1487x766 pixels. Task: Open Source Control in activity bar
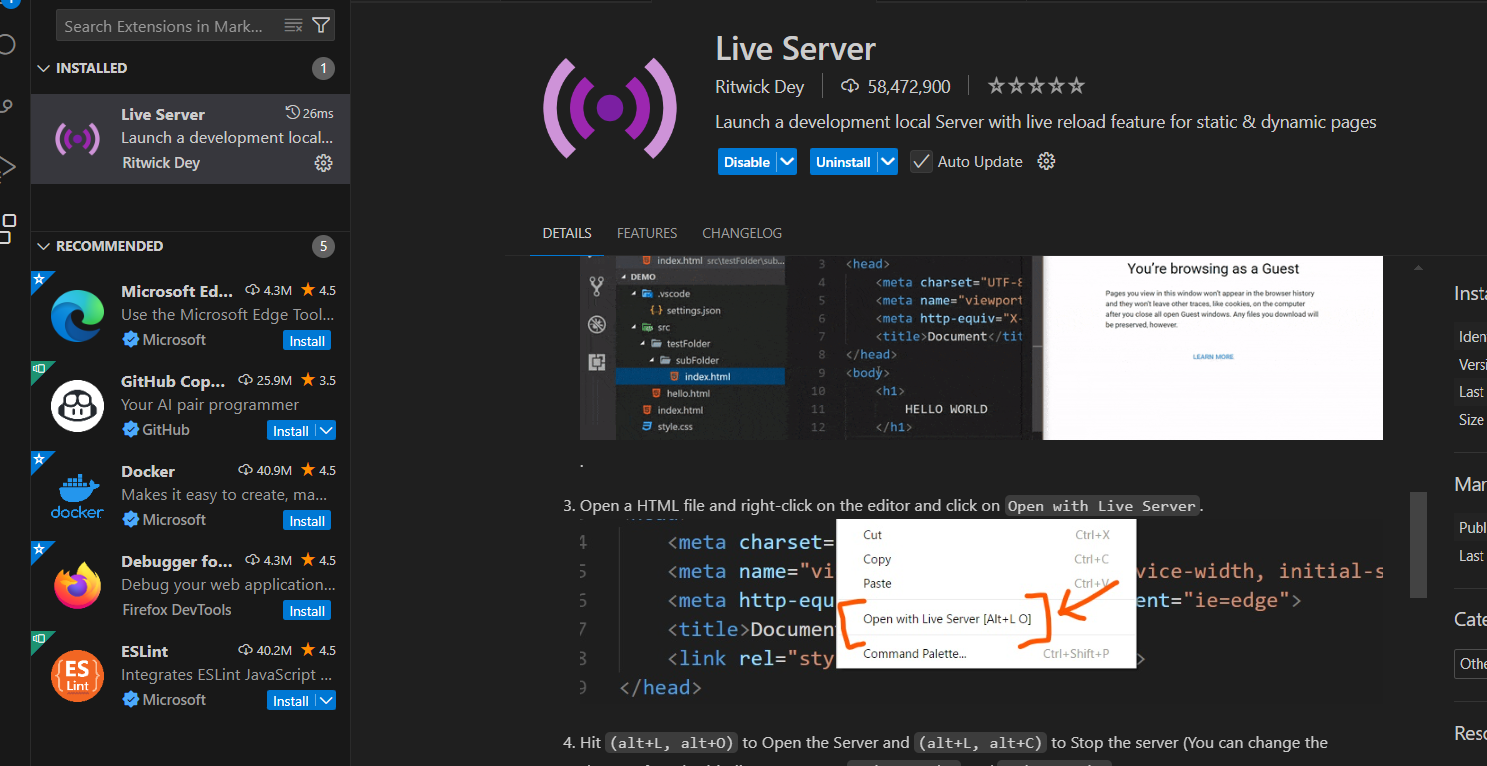[x=8, y=105]
